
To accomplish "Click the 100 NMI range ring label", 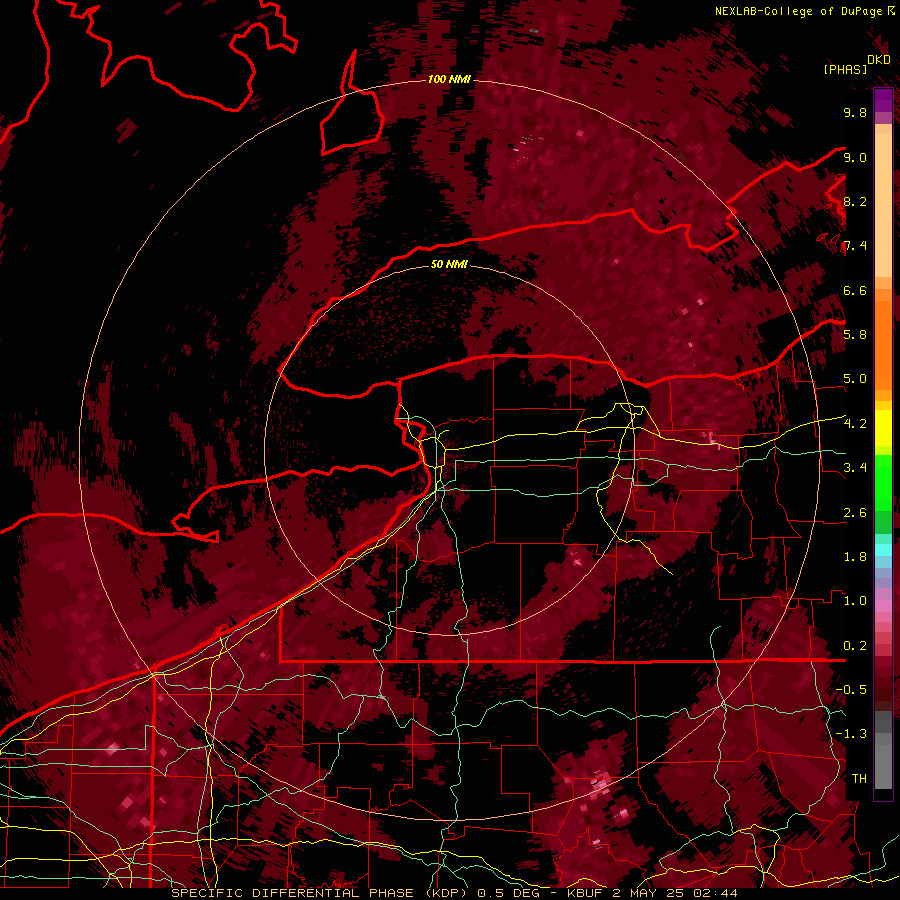I will 449,79.
